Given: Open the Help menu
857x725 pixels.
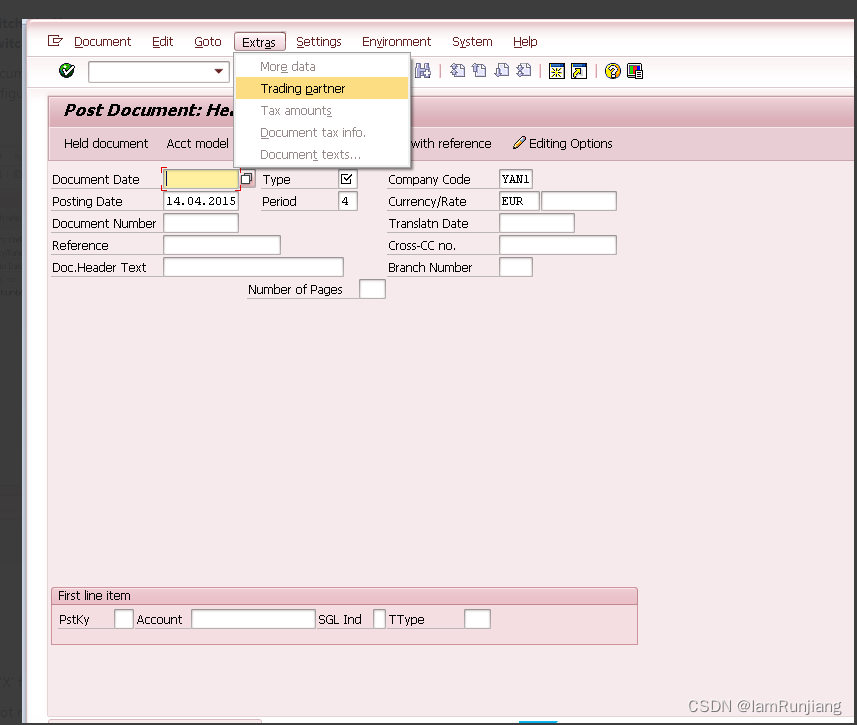Looking at the screenshot, I should coord(525,42).
